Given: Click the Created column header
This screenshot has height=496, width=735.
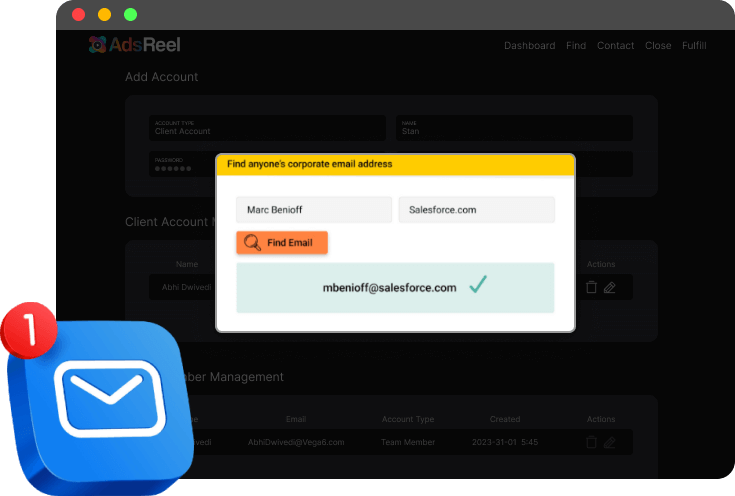Looking at the screenshot, I should click(505, 419).
